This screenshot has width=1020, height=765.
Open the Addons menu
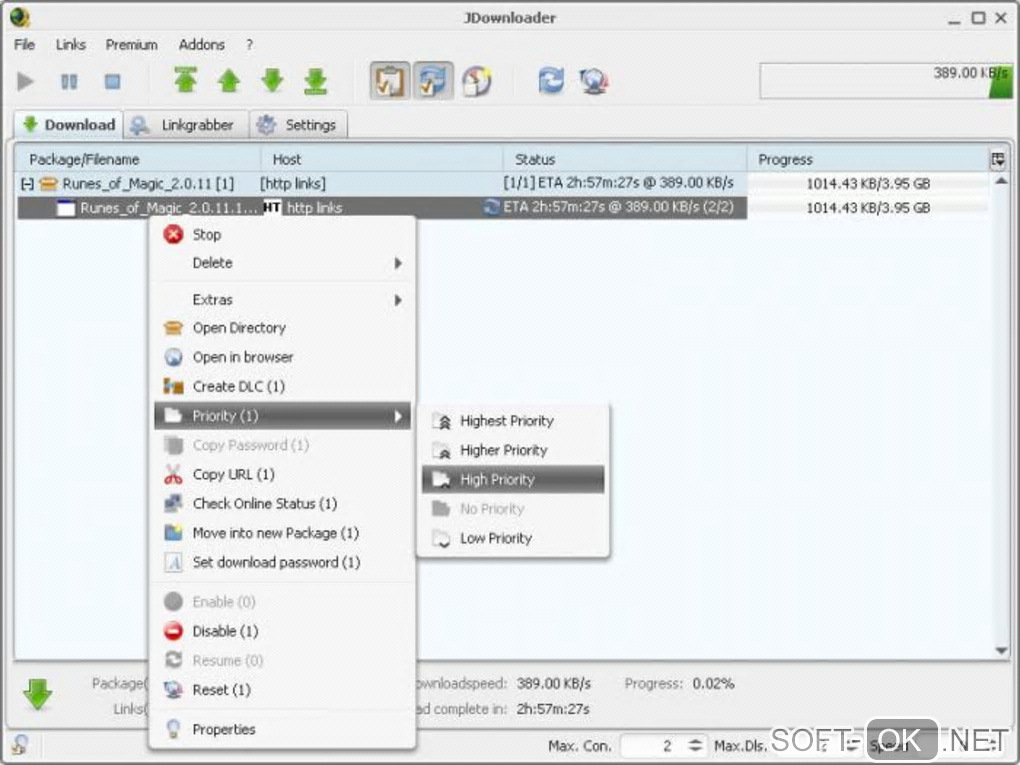click(x=202, y=44)
